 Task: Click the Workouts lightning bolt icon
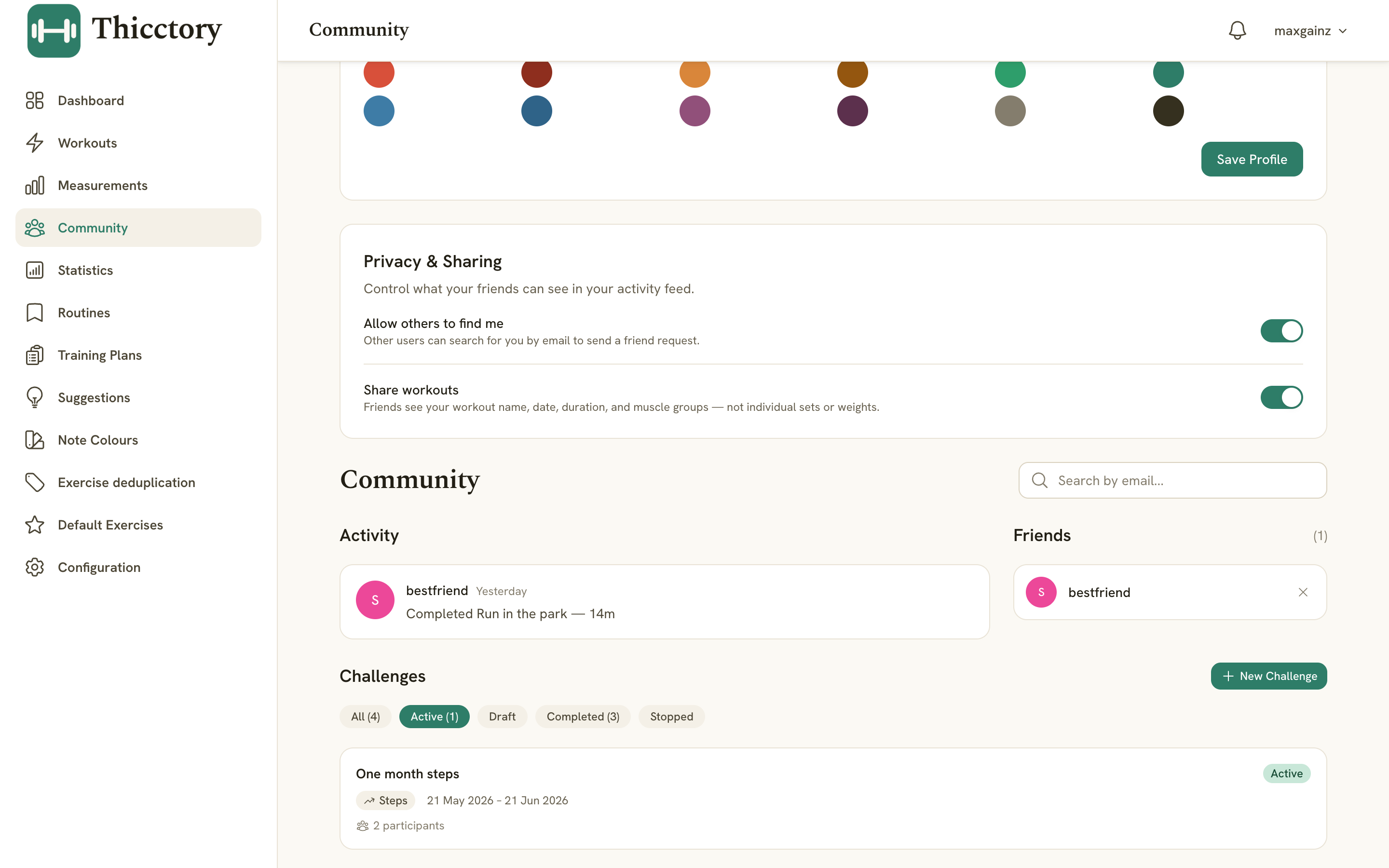[34, 143]
